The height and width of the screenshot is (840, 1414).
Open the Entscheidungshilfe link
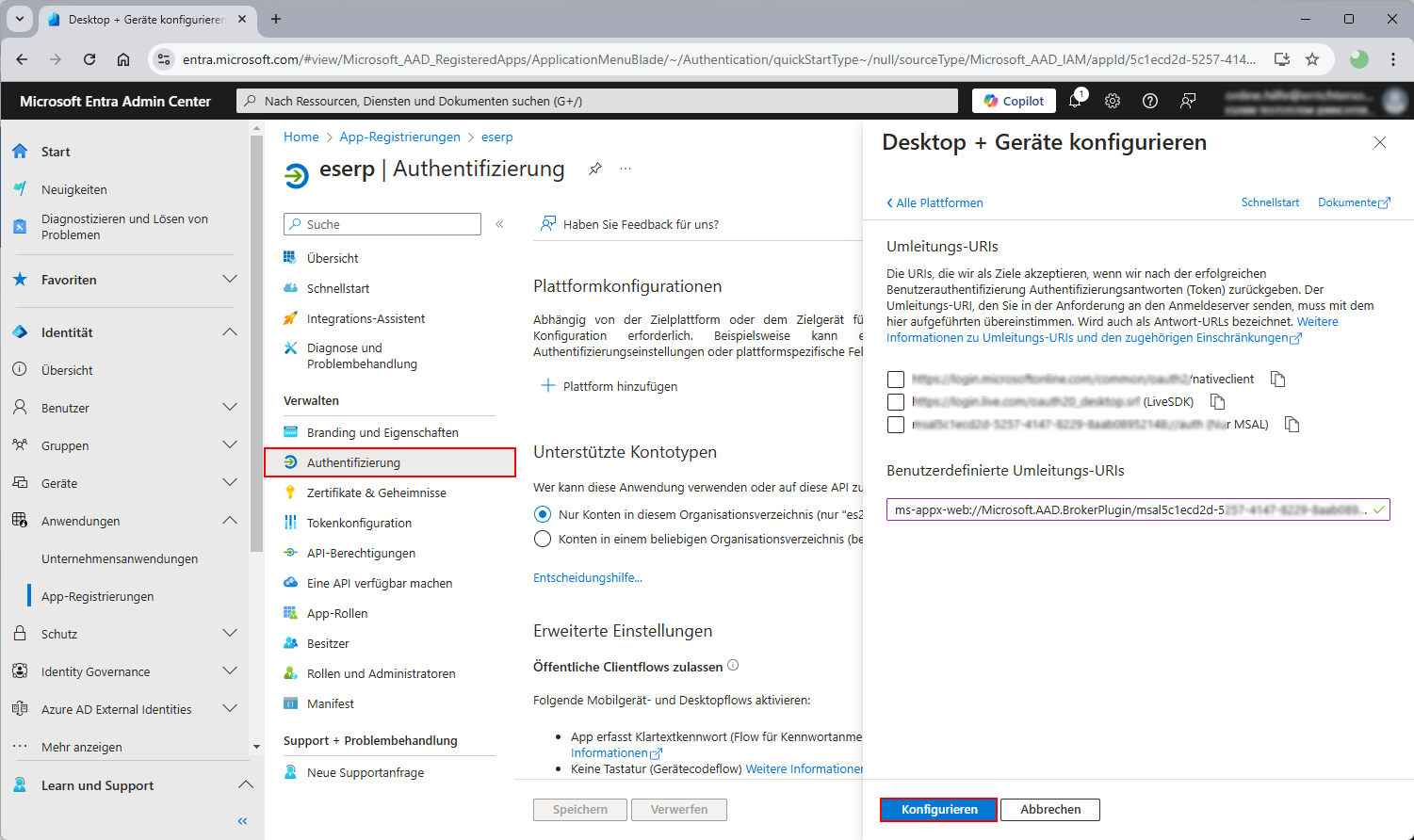588,578
